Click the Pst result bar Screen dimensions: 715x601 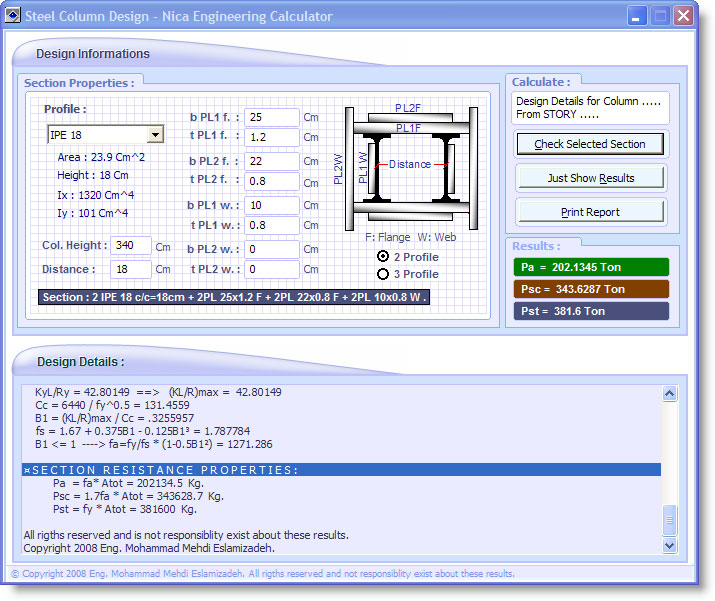click(590, 311)
